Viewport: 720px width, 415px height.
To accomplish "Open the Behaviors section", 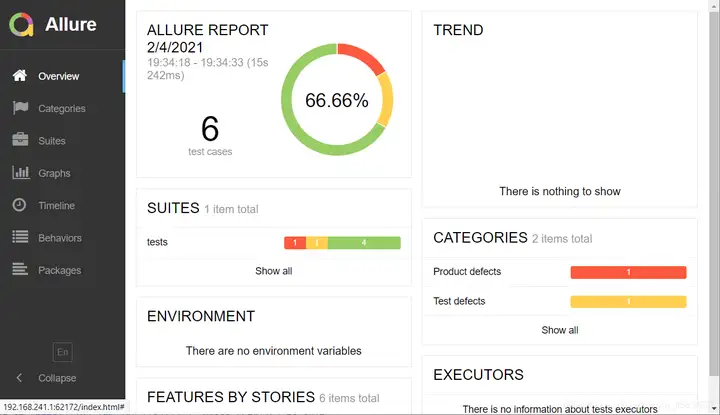I will (62, 238).
